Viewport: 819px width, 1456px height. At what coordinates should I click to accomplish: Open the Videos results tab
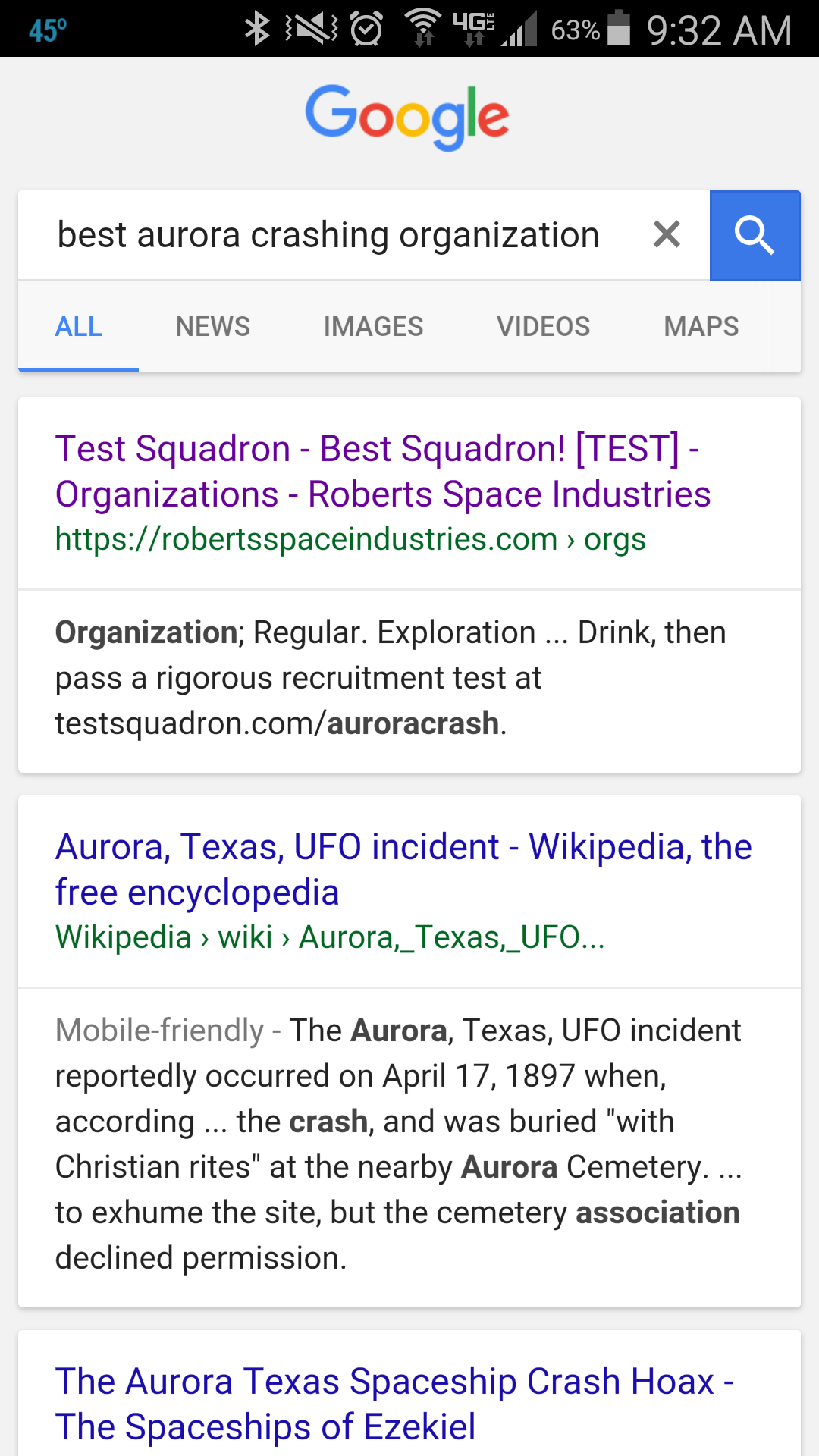(543, 327)
